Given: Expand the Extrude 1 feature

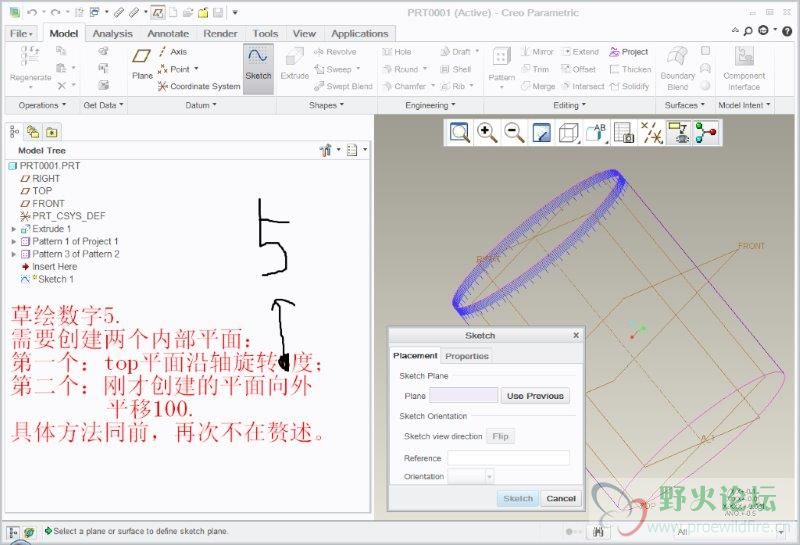Looking at the screenshot, I should [x=14, y=229].
